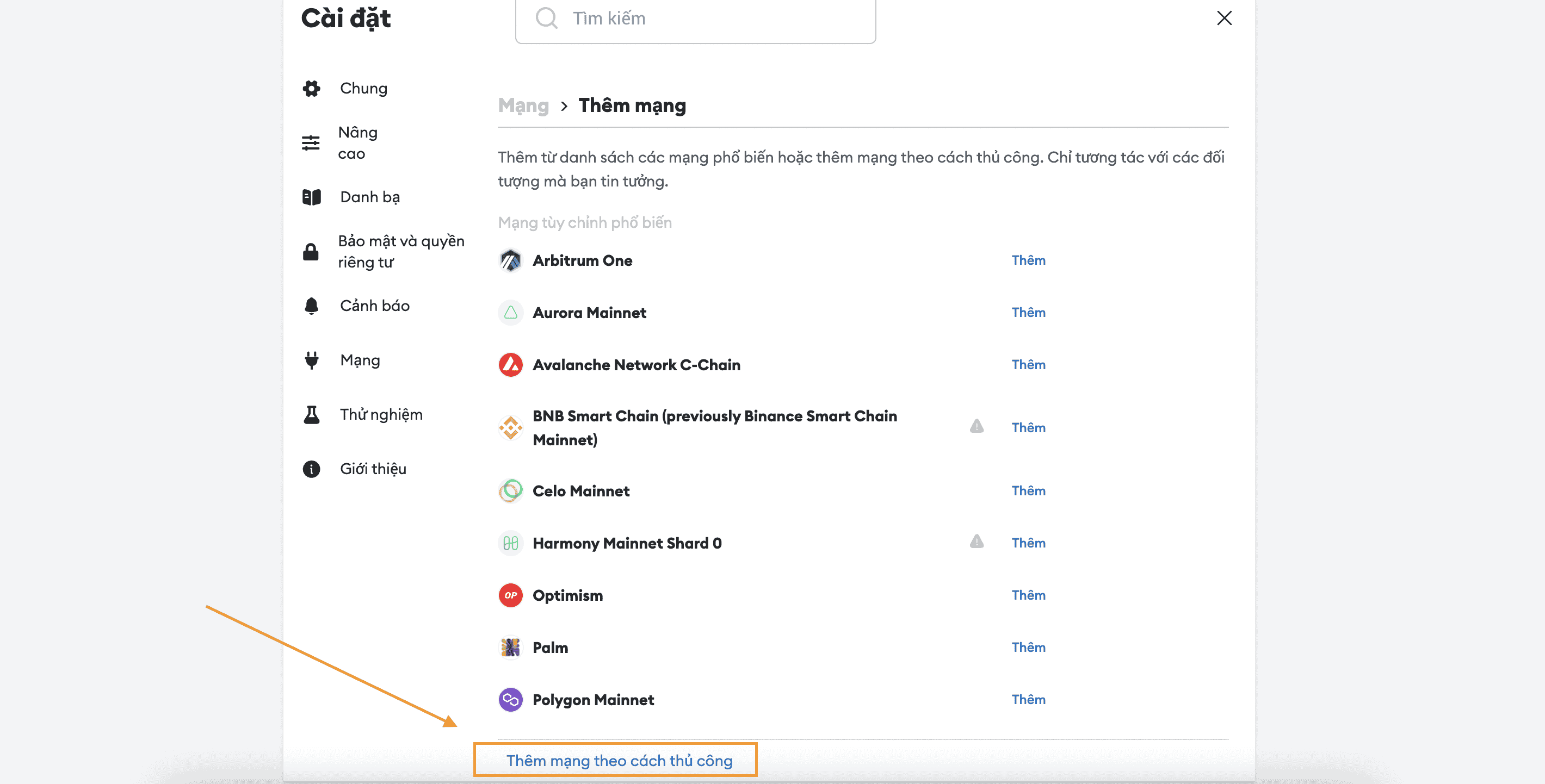The height and width of the screenshot is (784, 1545).
Task: Click the Celo Mainnet logo icon
Action: coord(510,491)
